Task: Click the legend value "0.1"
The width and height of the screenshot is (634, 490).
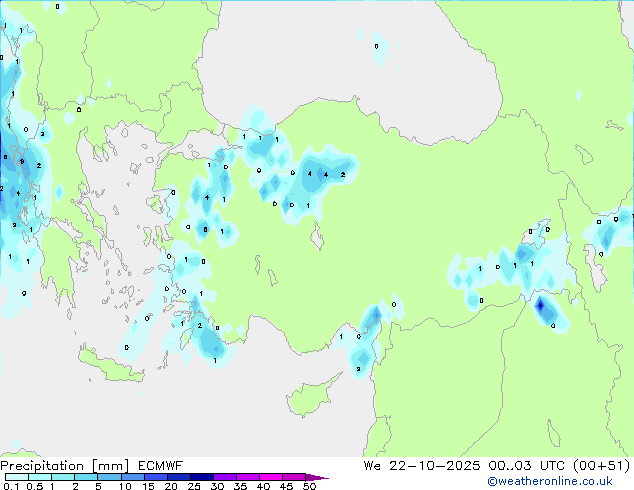Action: tap(11, 486)
